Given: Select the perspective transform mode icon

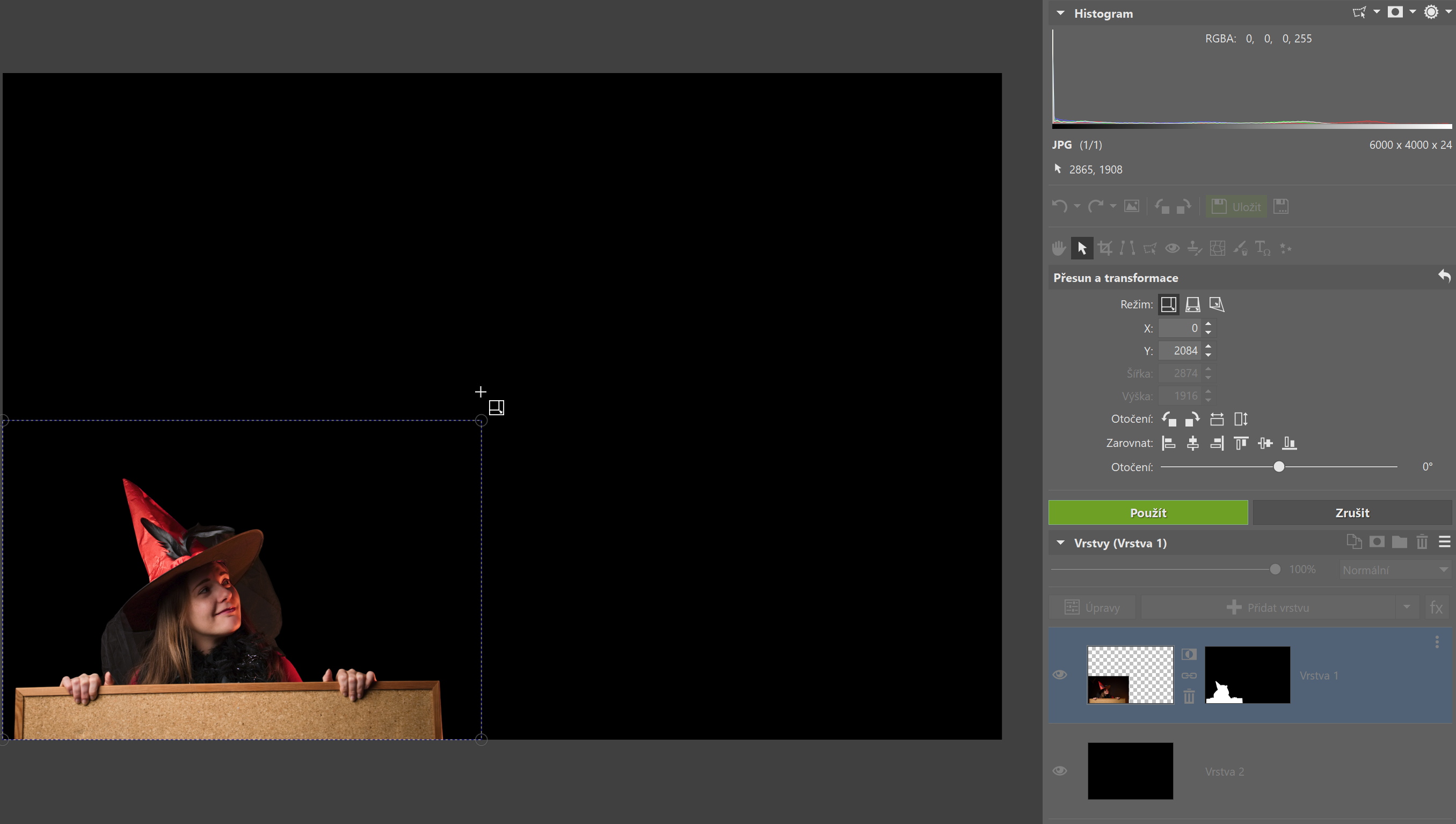Looking at the screenshot, I should pyautogui.click(x=1192, y=305).
